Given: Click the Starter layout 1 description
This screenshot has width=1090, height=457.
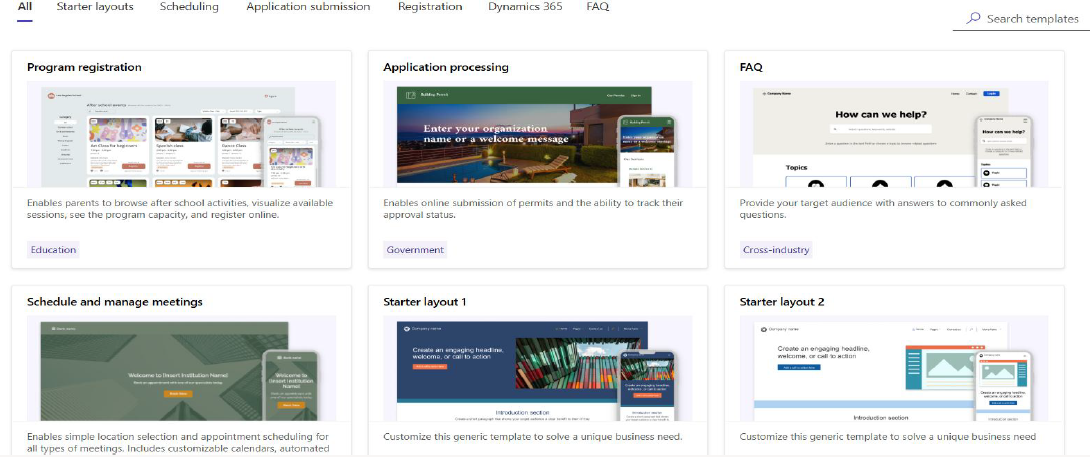Looking at the screenshot, I should (533, 437).
